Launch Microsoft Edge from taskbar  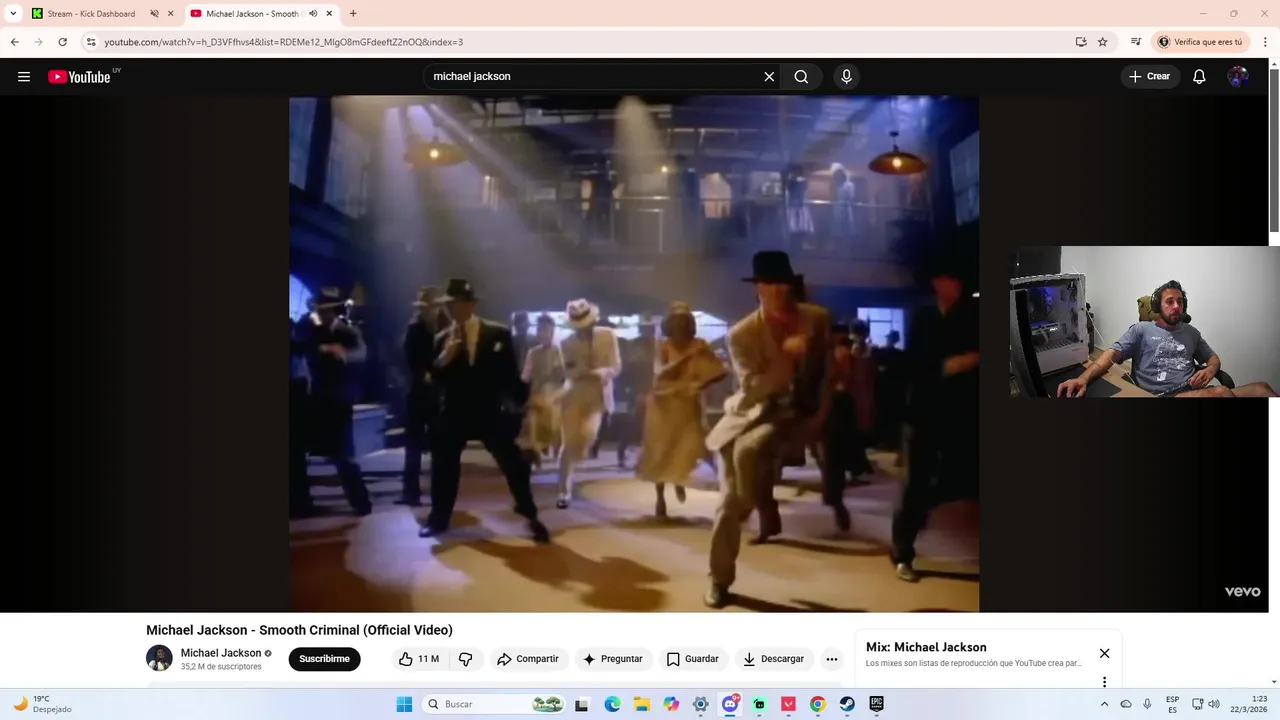pyautogui.click(x=612, y=704)
